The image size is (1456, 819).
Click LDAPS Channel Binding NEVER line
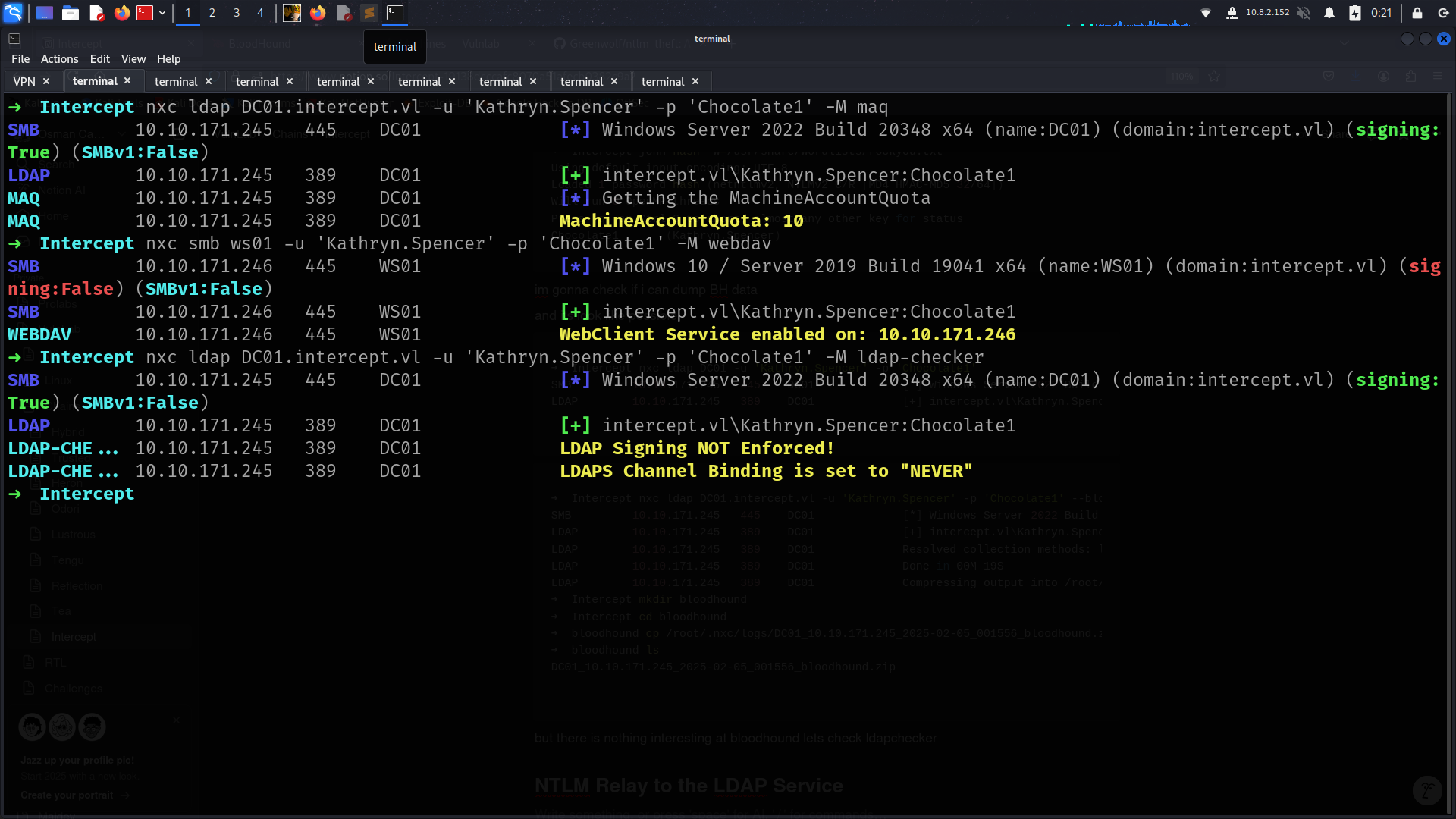click(x=766, y=471)
